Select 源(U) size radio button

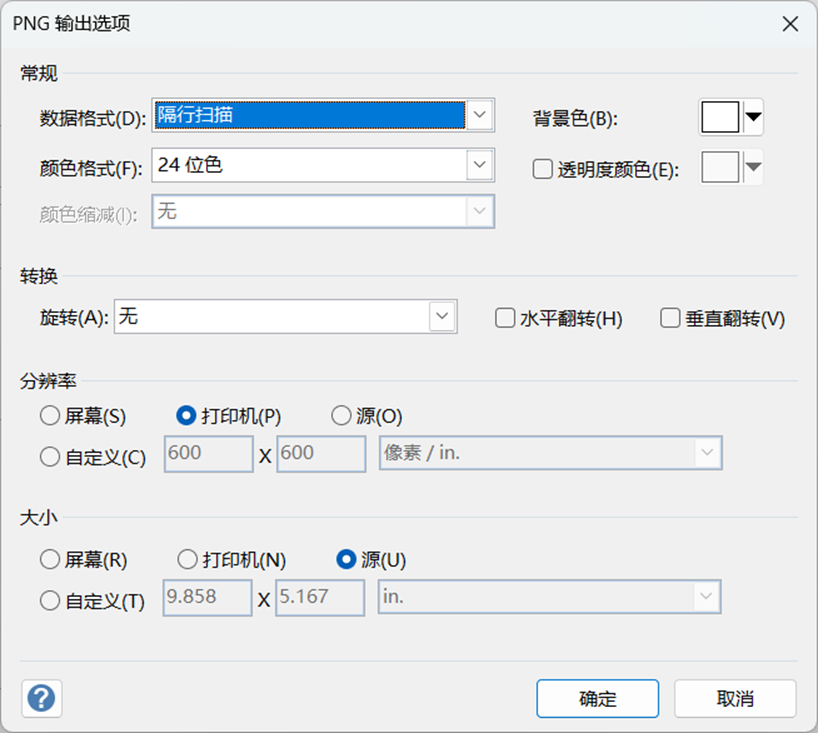point(347,560)
